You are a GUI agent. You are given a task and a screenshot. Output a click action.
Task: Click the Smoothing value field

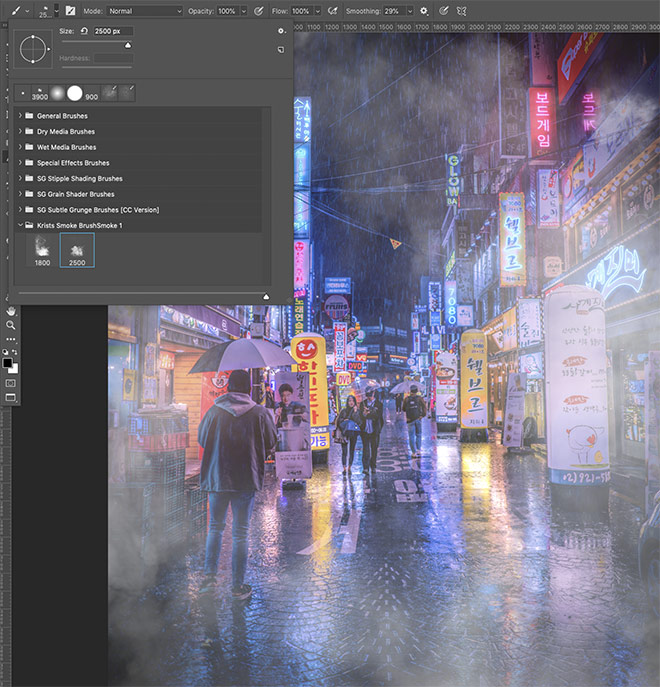(x=394, y=11)
